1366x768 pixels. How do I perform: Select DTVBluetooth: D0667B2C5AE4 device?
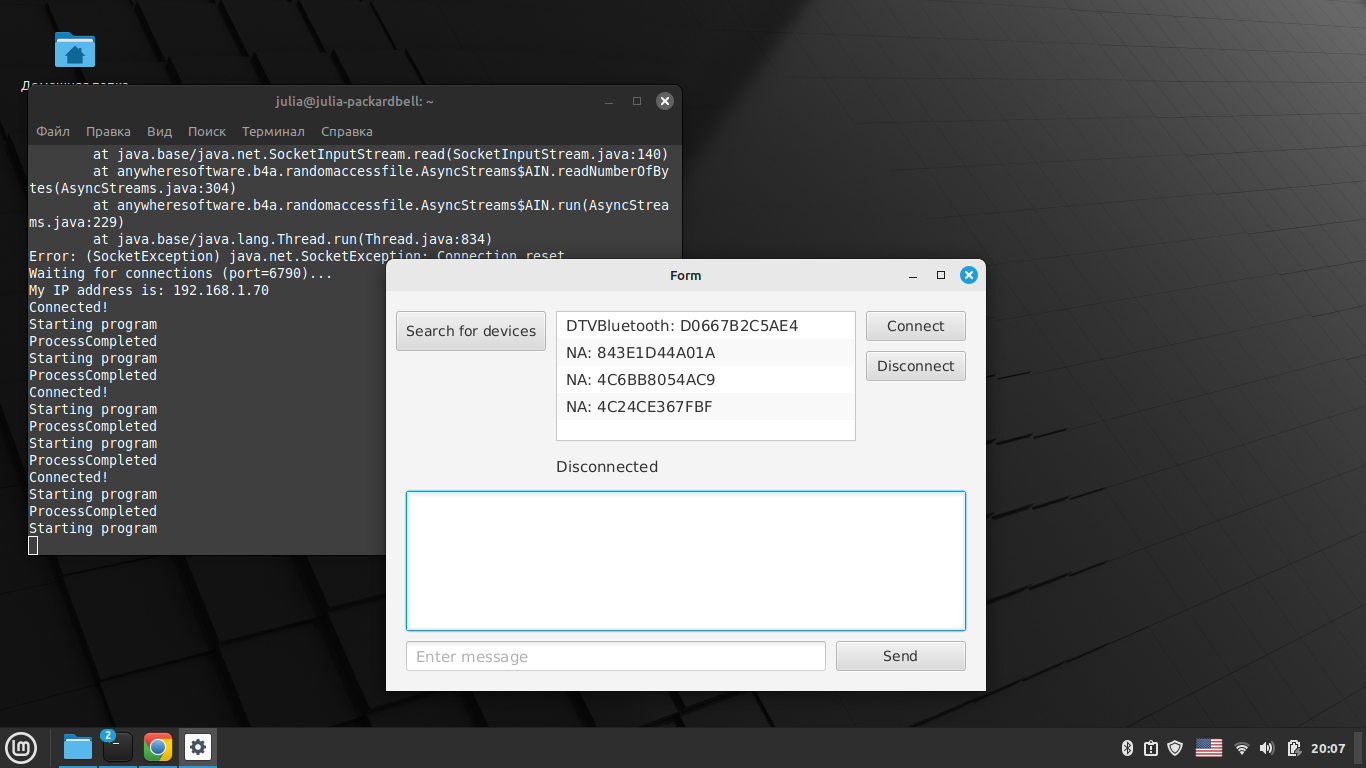pyautogui.click(x=705, y=326)
